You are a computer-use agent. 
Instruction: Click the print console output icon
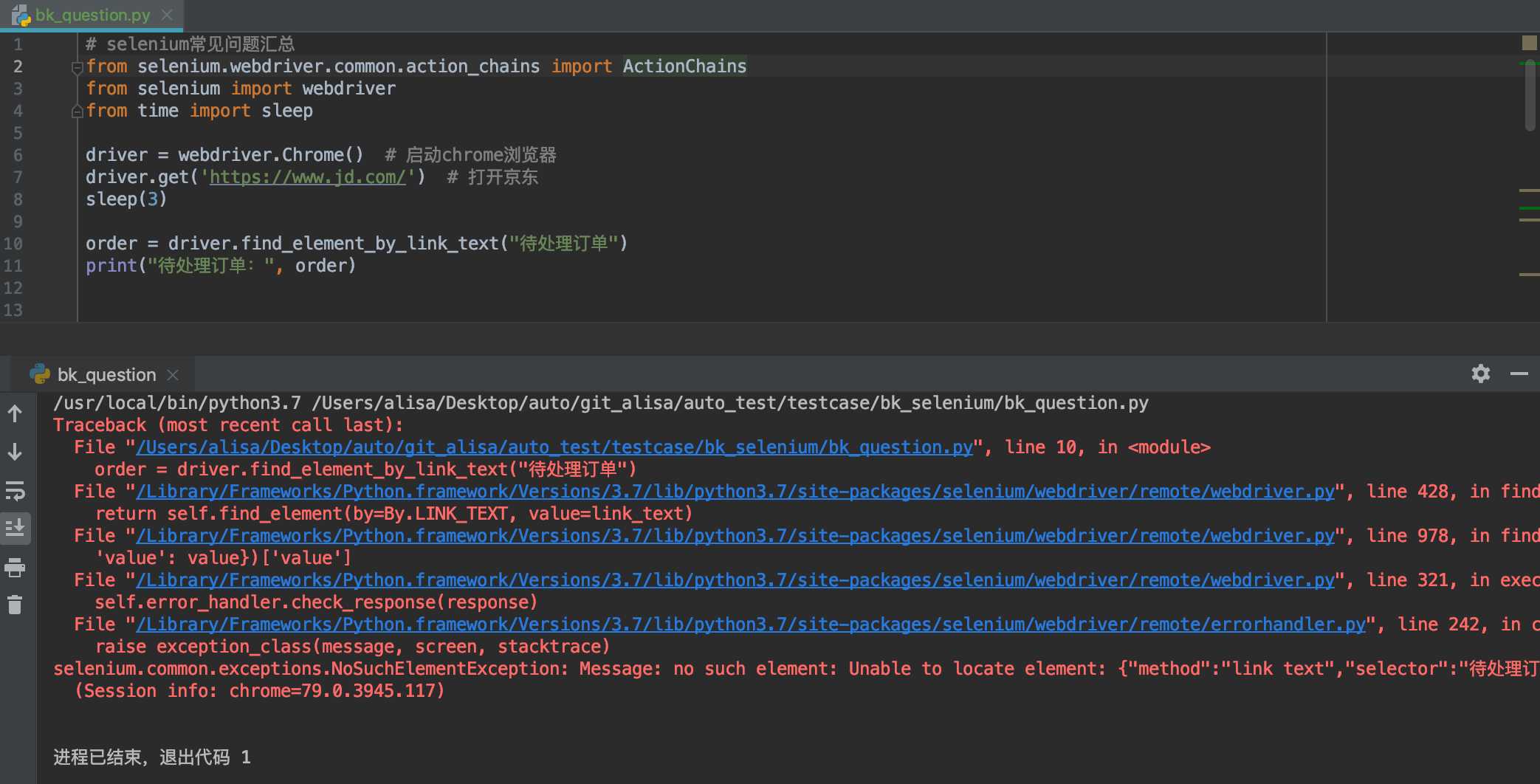15,568
